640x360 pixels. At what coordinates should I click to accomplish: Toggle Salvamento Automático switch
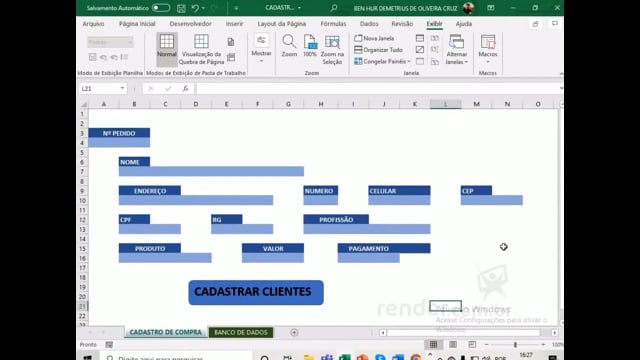[161, 8]
